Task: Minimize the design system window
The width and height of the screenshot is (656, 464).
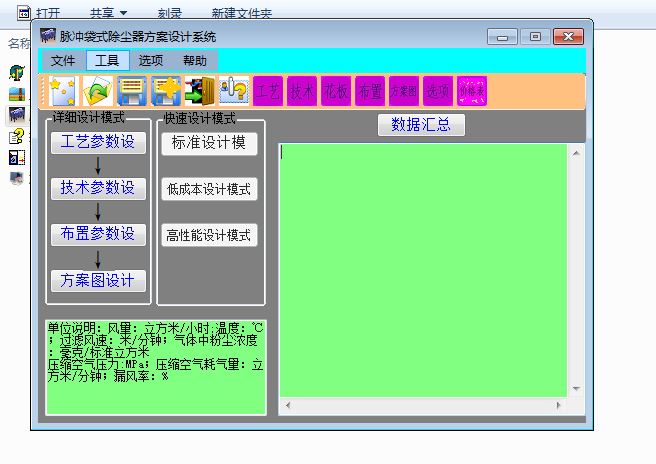Action: 502,37
